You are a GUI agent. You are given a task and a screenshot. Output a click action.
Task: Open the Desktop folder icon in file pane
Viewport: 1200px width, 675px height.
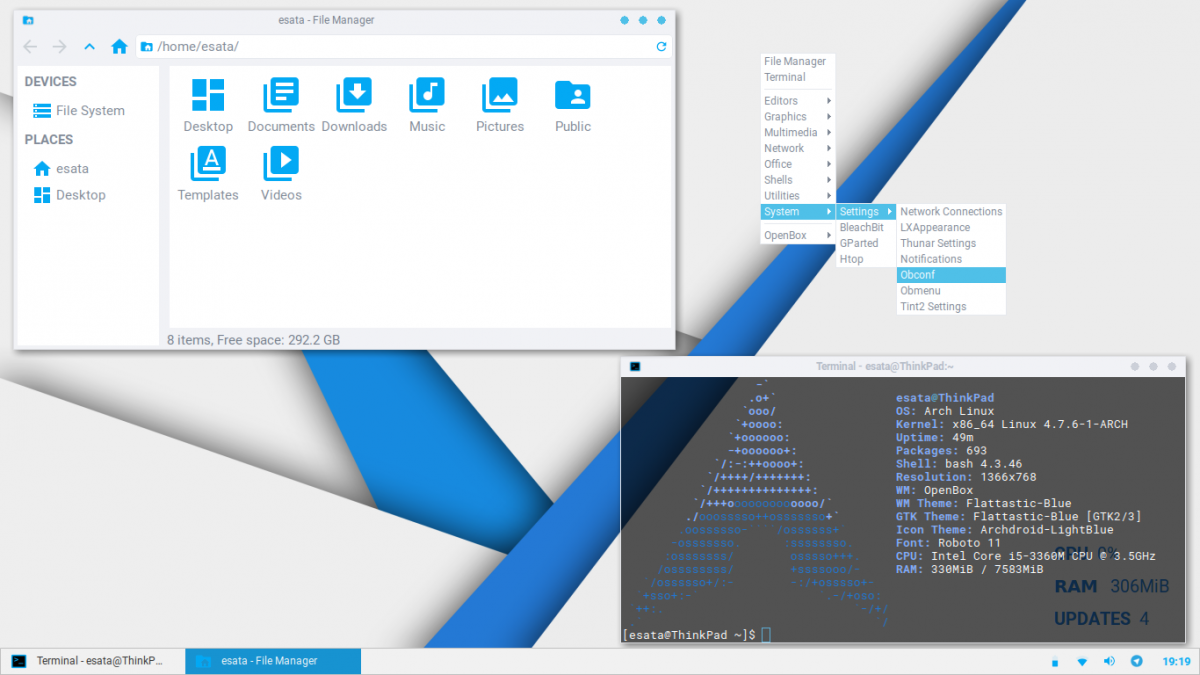point(208,106)
